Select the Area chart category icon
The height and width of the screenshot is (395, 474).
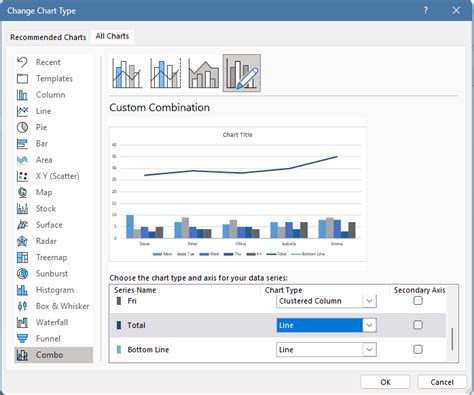[22, 160]
